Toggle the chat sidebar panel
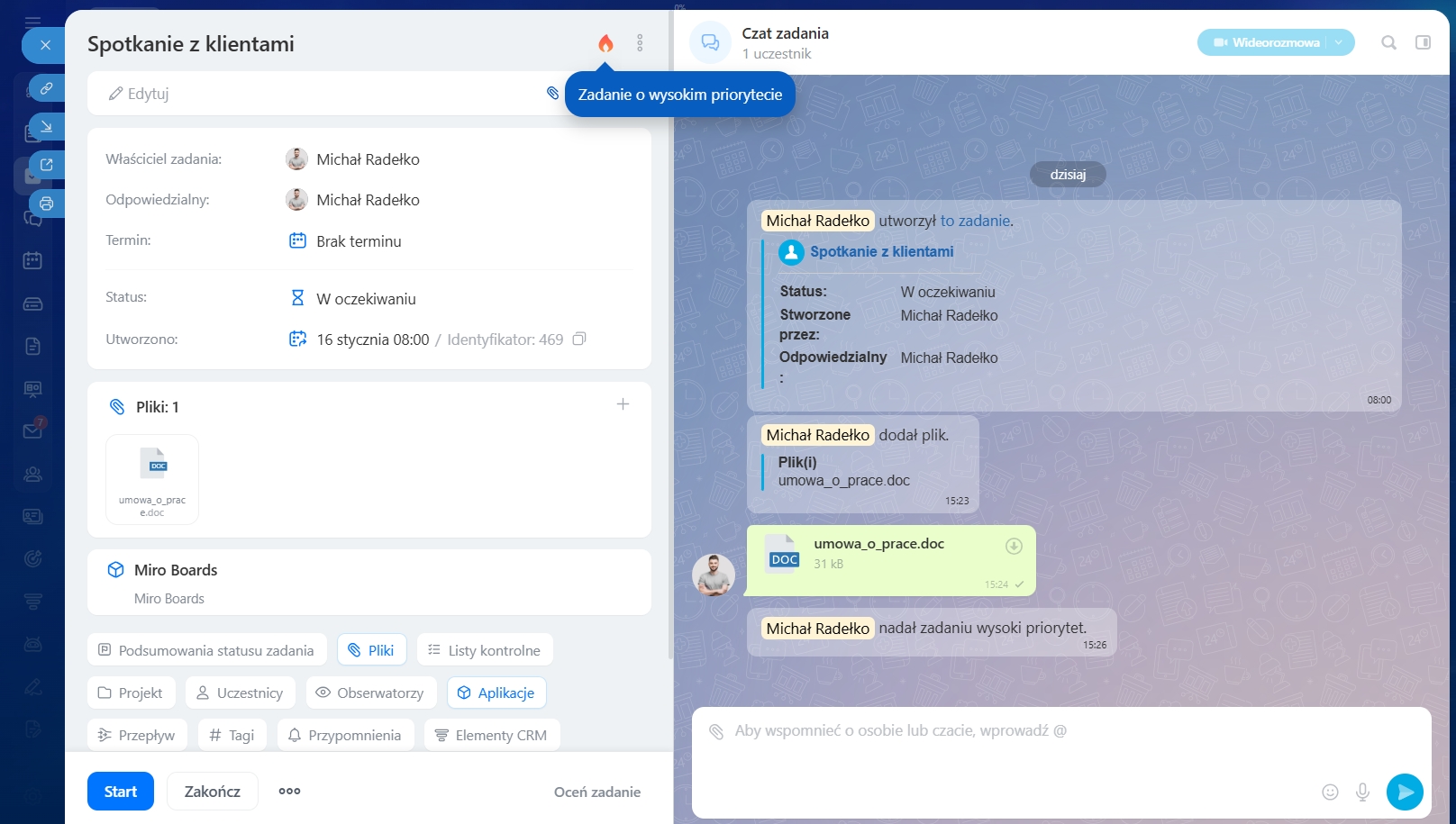This screenshot has width=1456, height=824. (x=1423, y=42)
